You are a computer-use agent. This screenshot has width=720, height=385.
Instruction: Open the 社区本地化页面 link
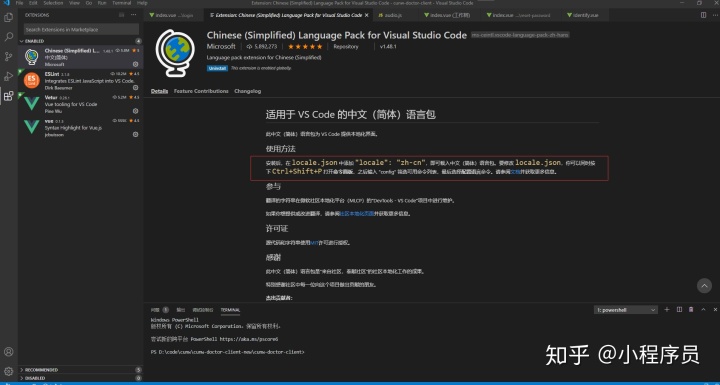pos(356,214)
